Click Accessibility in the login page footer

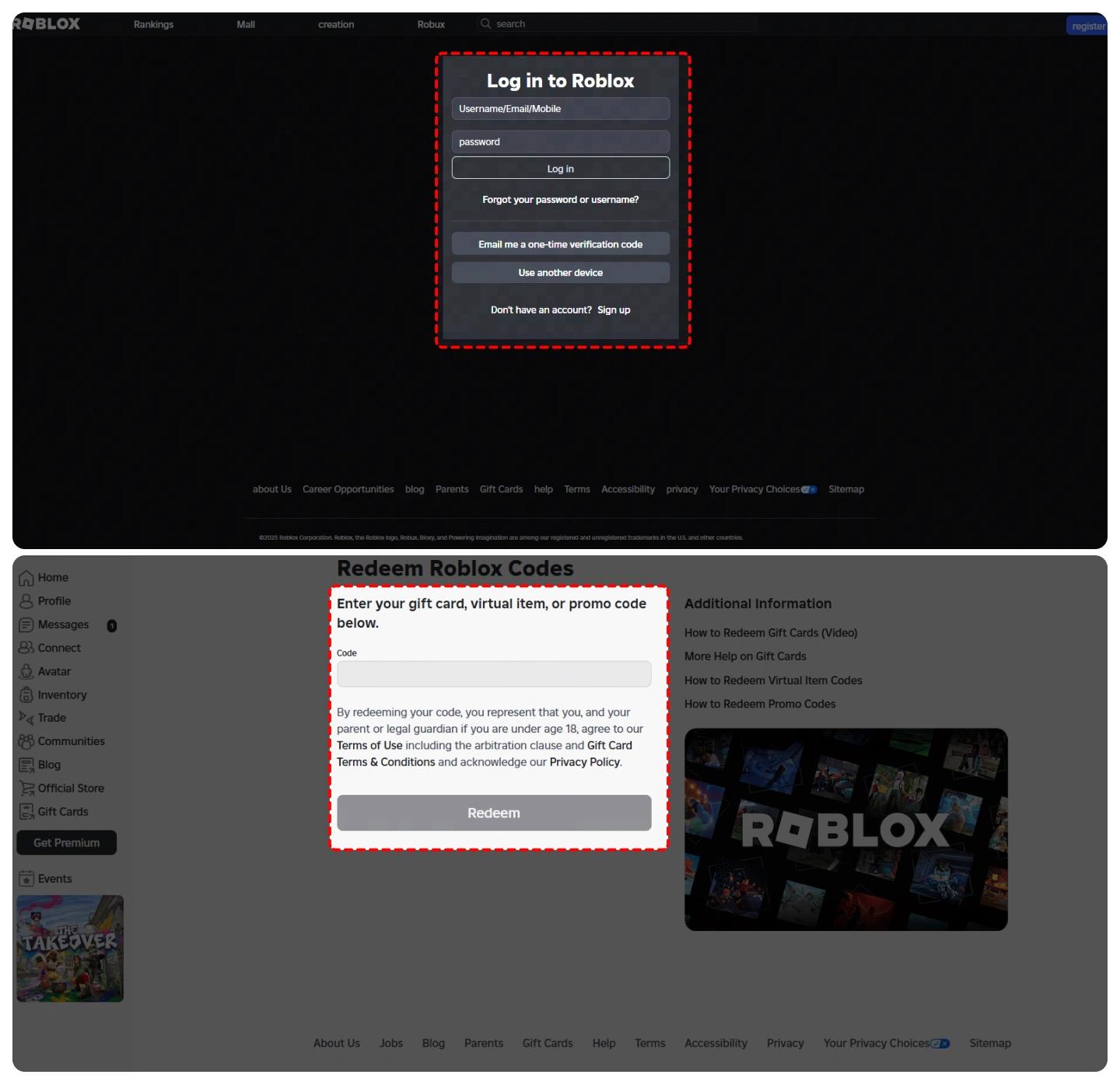628,489
